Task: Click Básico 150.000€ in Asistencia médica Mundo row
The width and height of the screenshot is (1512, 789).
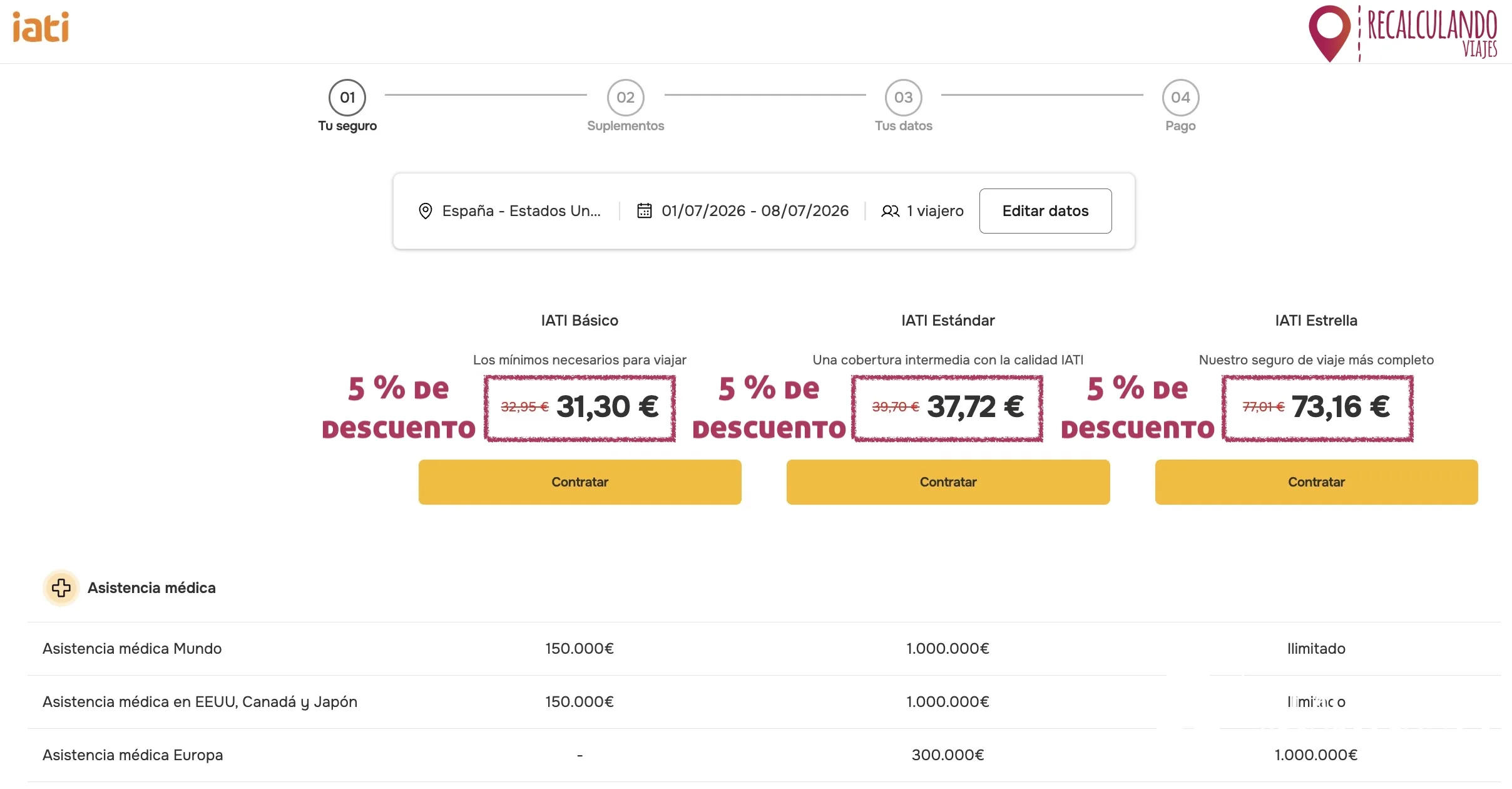Action: [580, 649]
